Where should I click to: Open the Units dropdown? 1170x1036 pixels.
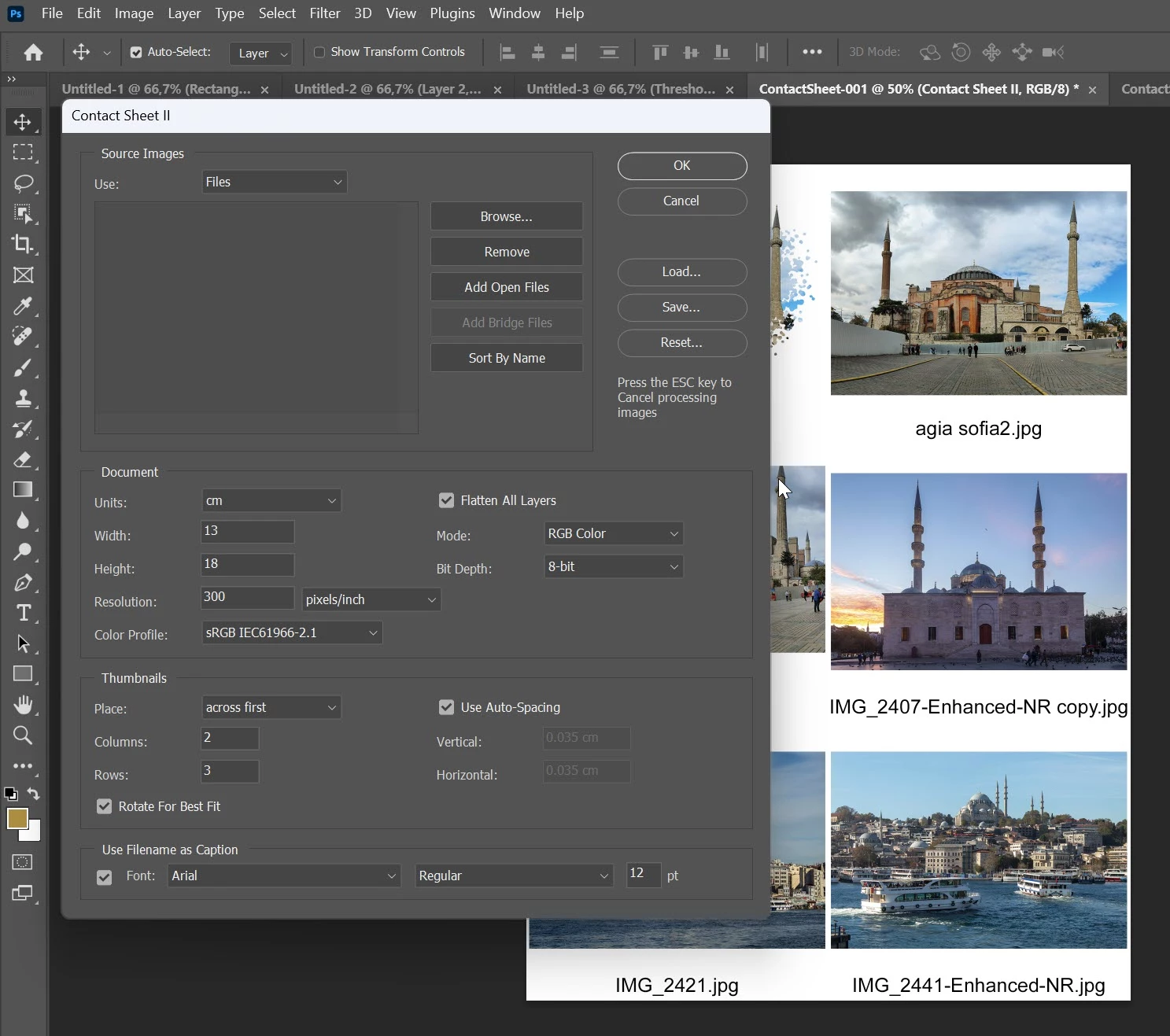[x=271, y=501]
